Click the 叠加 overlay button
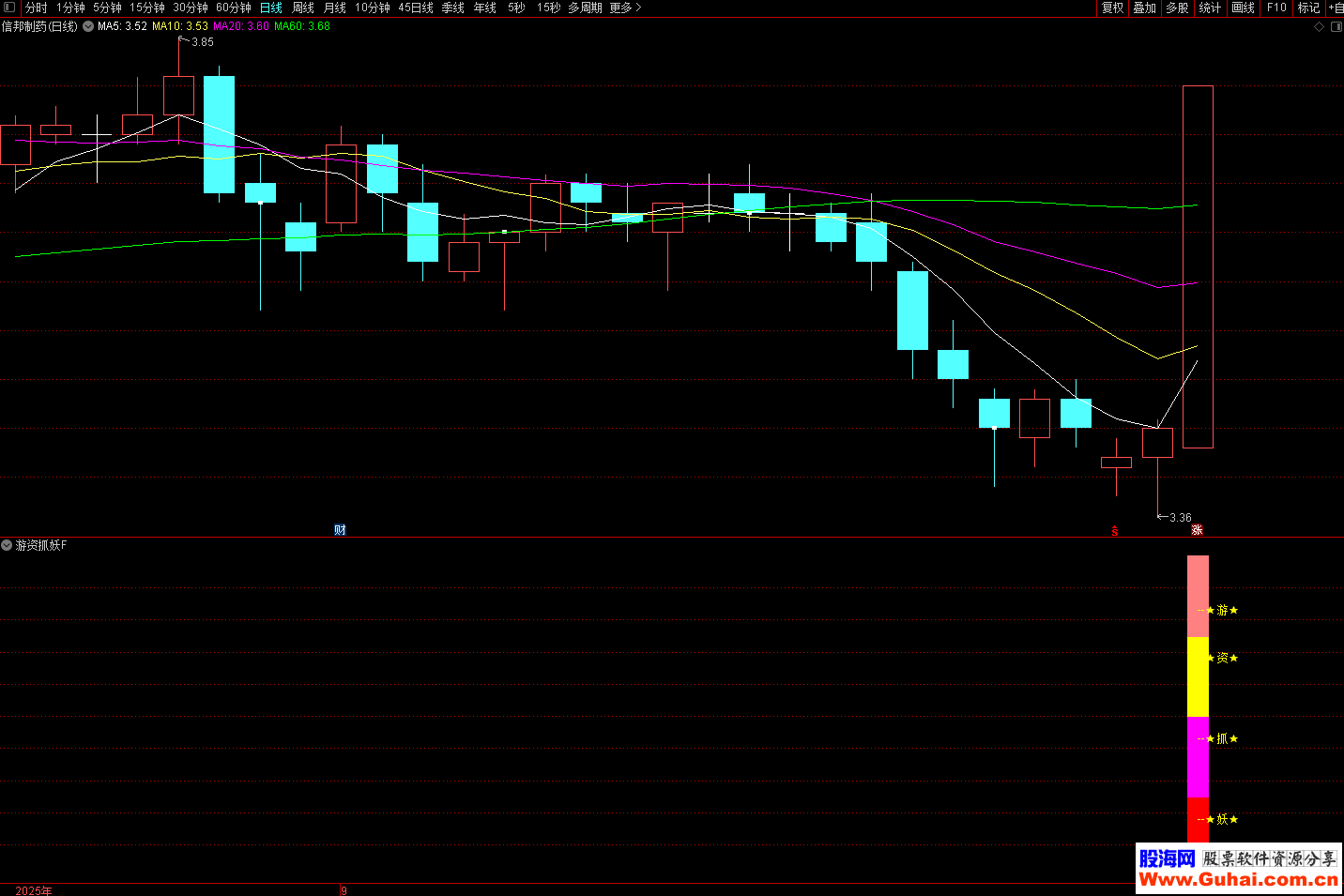Viewport: 1344px width, 896px height. click(x=1145, y=8)
